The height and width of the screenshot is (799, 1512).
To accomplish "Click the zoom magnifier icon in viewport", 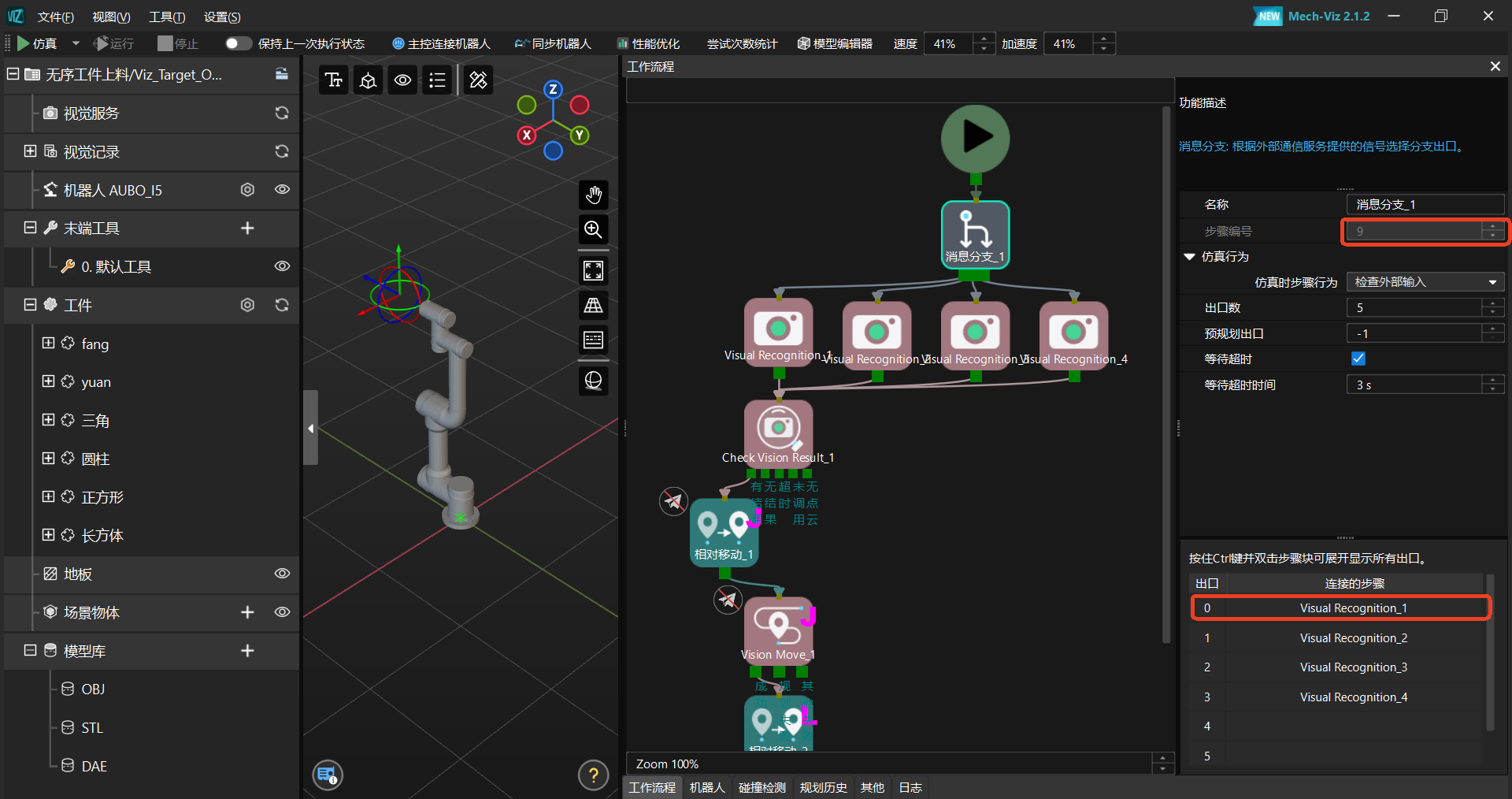I will (x=593, y=229).
